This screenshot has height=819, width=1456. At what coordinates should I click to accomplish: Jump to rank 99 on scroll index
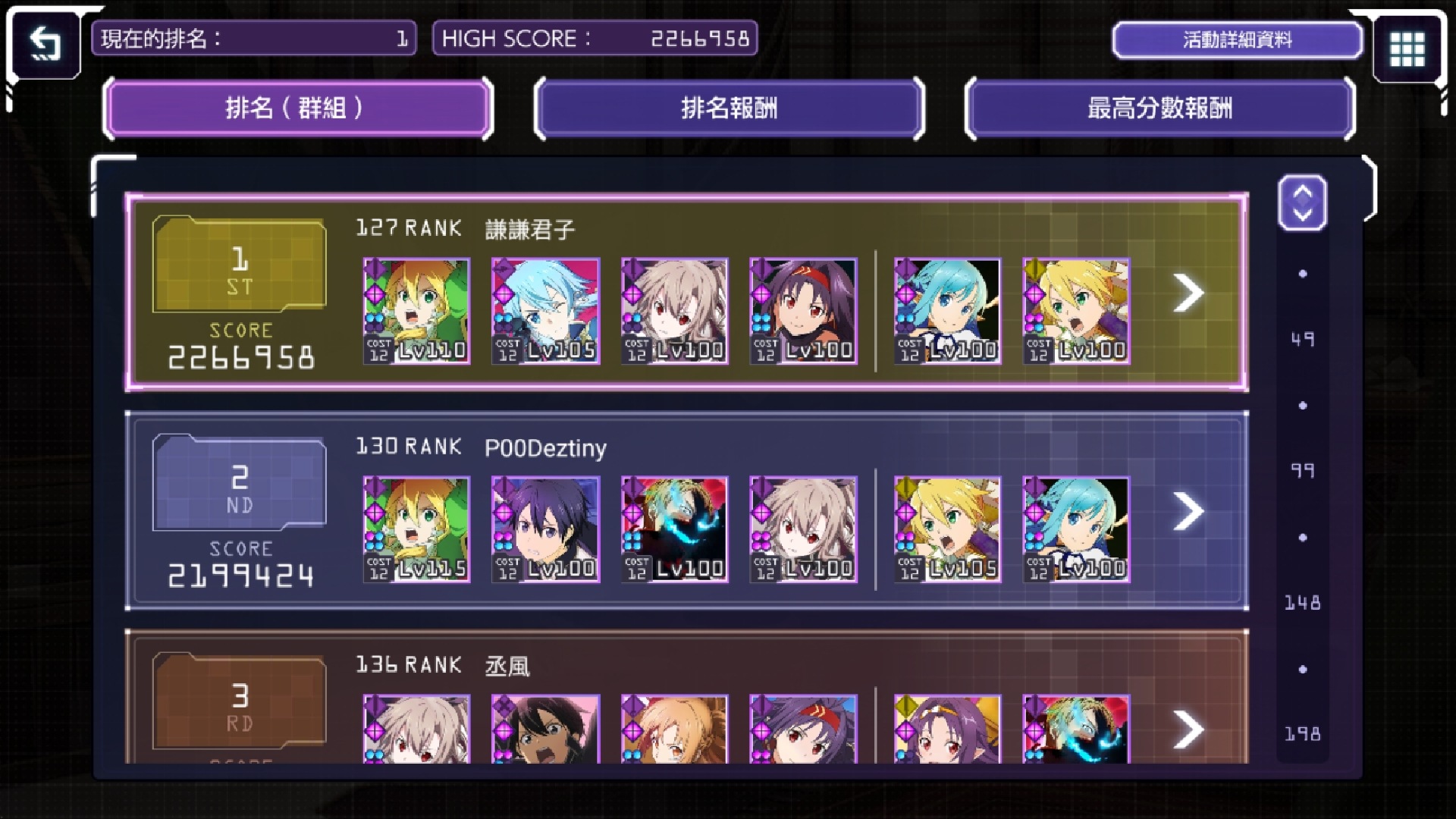coord(1302,471)
